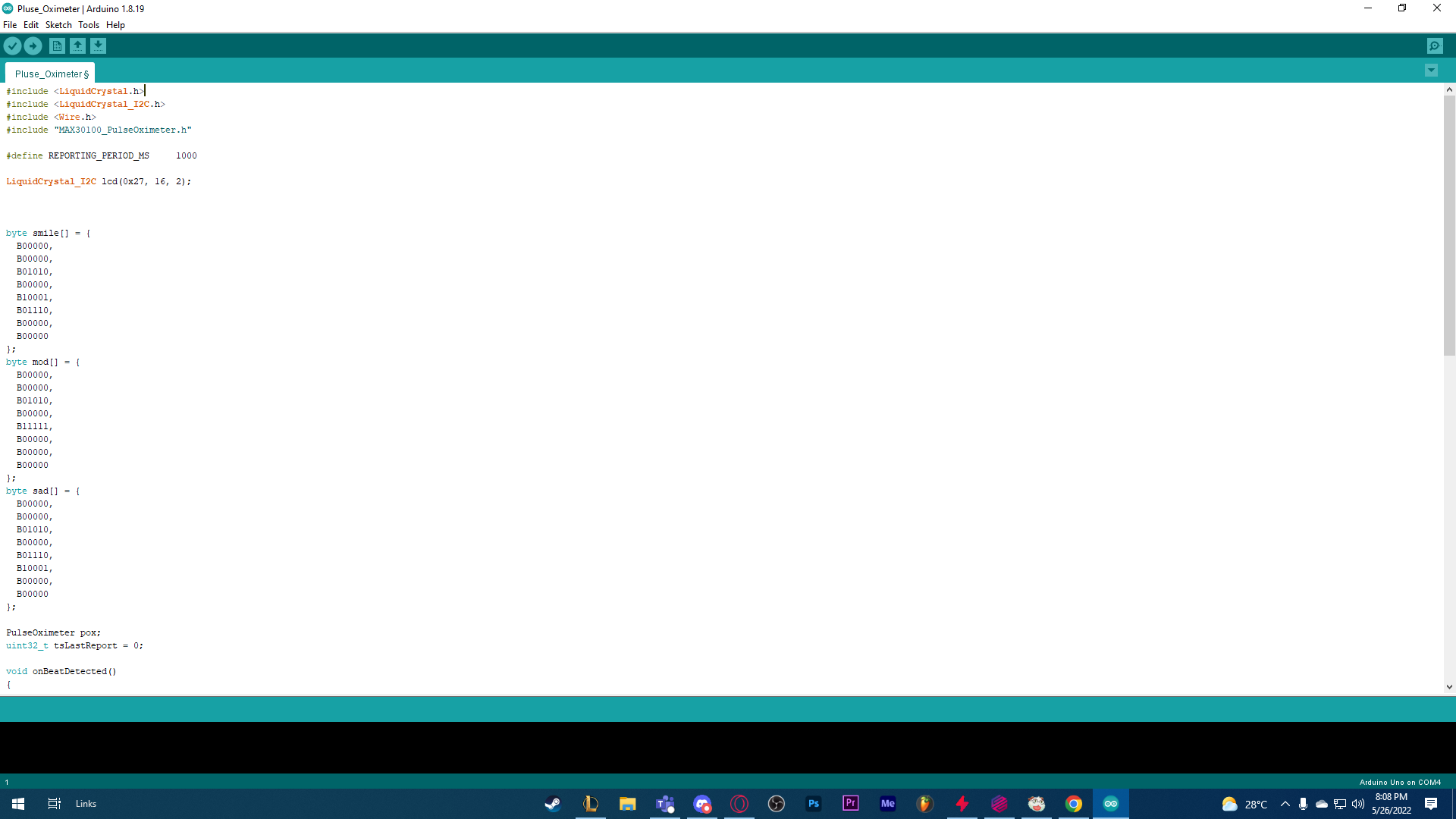
Task: Open Discord from the taskbar
Action: [x=702, y=804]
